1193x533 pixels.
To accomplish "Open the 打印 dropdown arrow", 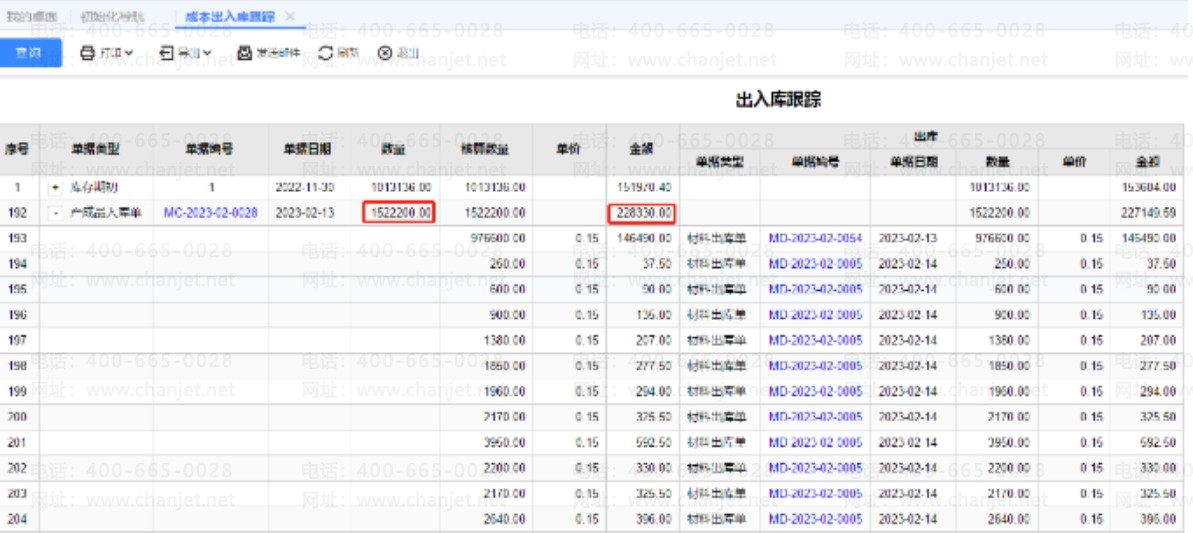I will (x=129, y=53).
